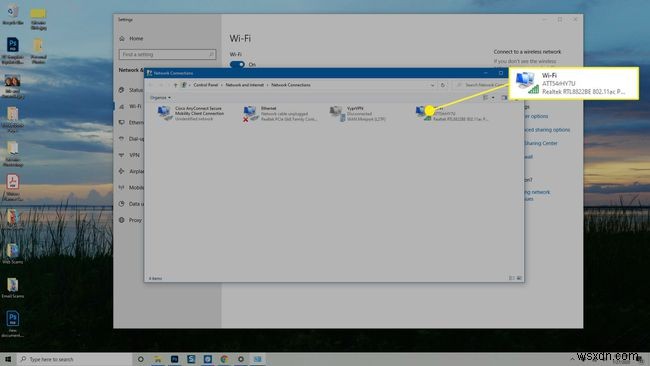This screenshot has height=366, width=650.
Task: Minimize the Network Connections window
Action: [486, 73]
